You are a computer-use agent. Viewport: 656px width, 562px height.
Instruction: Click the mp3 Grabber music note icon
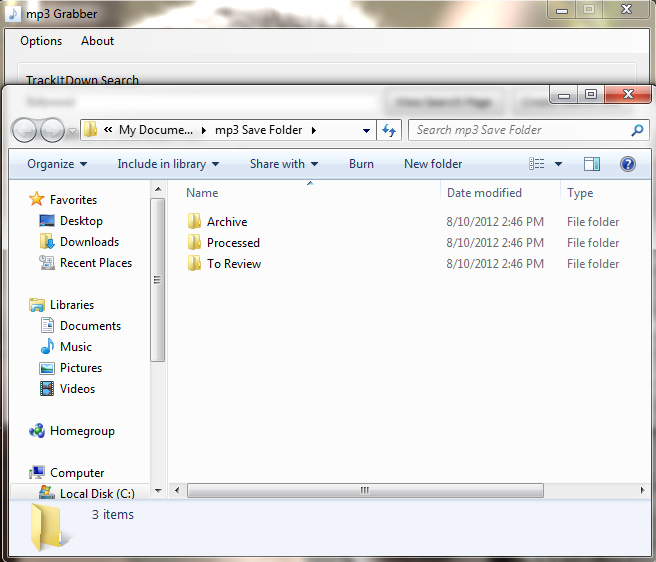click(x=13, y=14)
